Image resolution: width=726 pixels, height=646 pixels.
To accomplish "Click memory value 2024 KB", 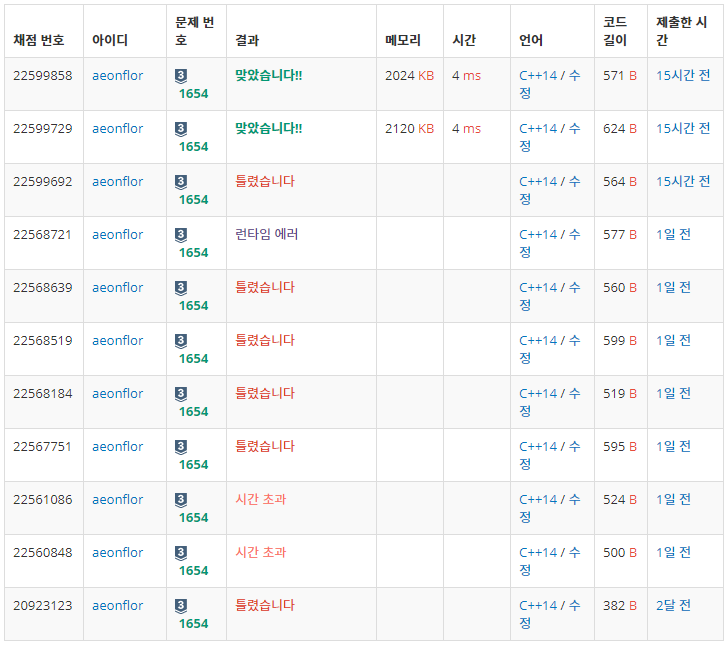I will 409,75.
